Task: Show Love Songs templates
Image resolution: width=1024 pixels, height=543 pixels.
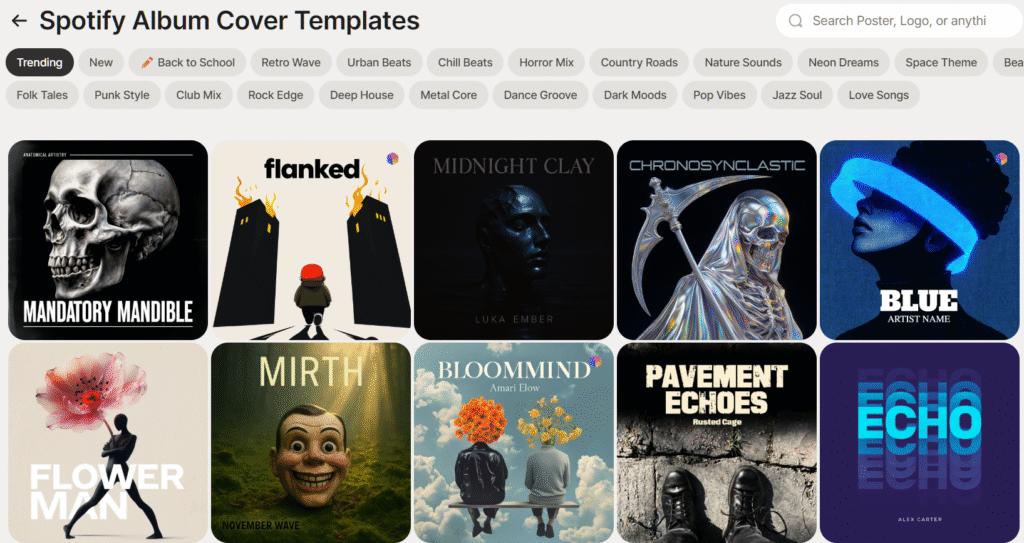Action: click(x=878, y=95)
